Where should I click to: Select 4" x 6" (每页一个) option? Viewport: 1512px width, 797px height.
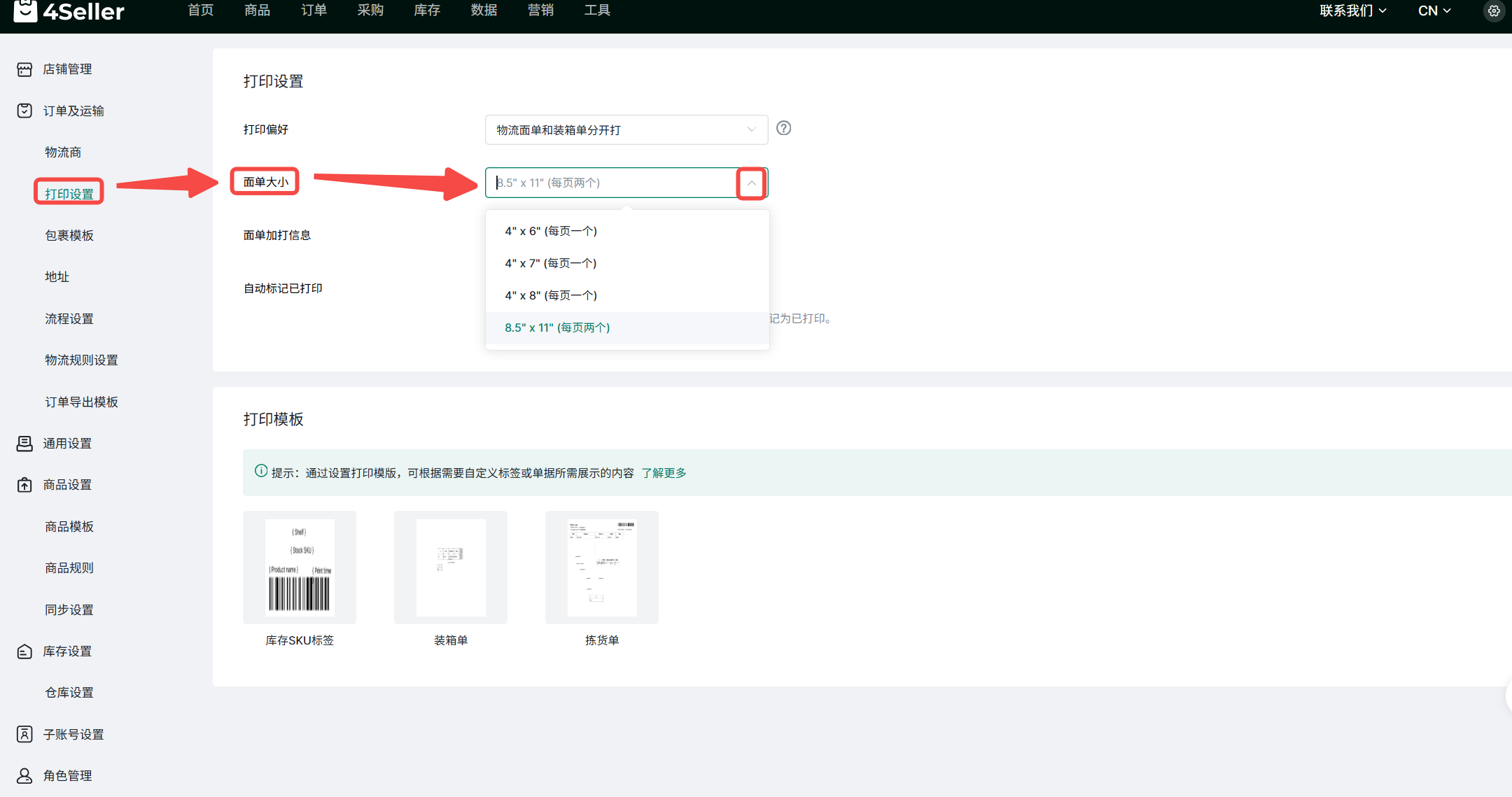coord(551,231)
